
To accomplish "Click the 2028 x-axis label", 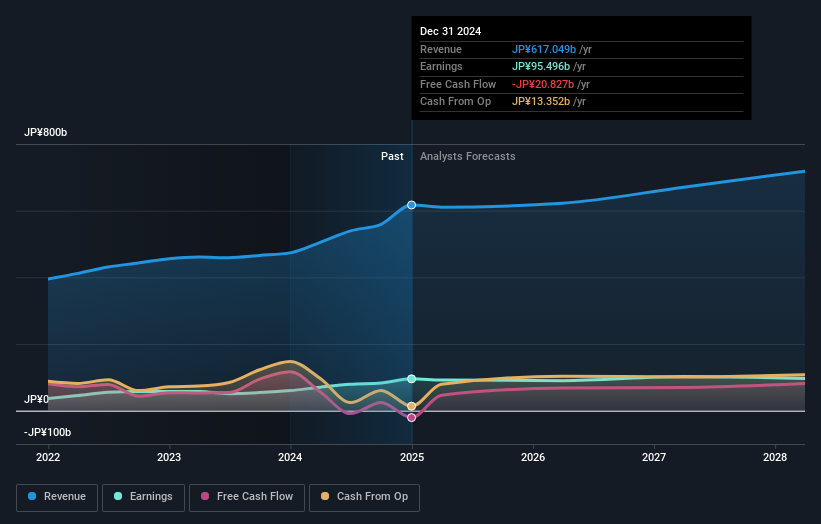I will click(x=775, y=458).
